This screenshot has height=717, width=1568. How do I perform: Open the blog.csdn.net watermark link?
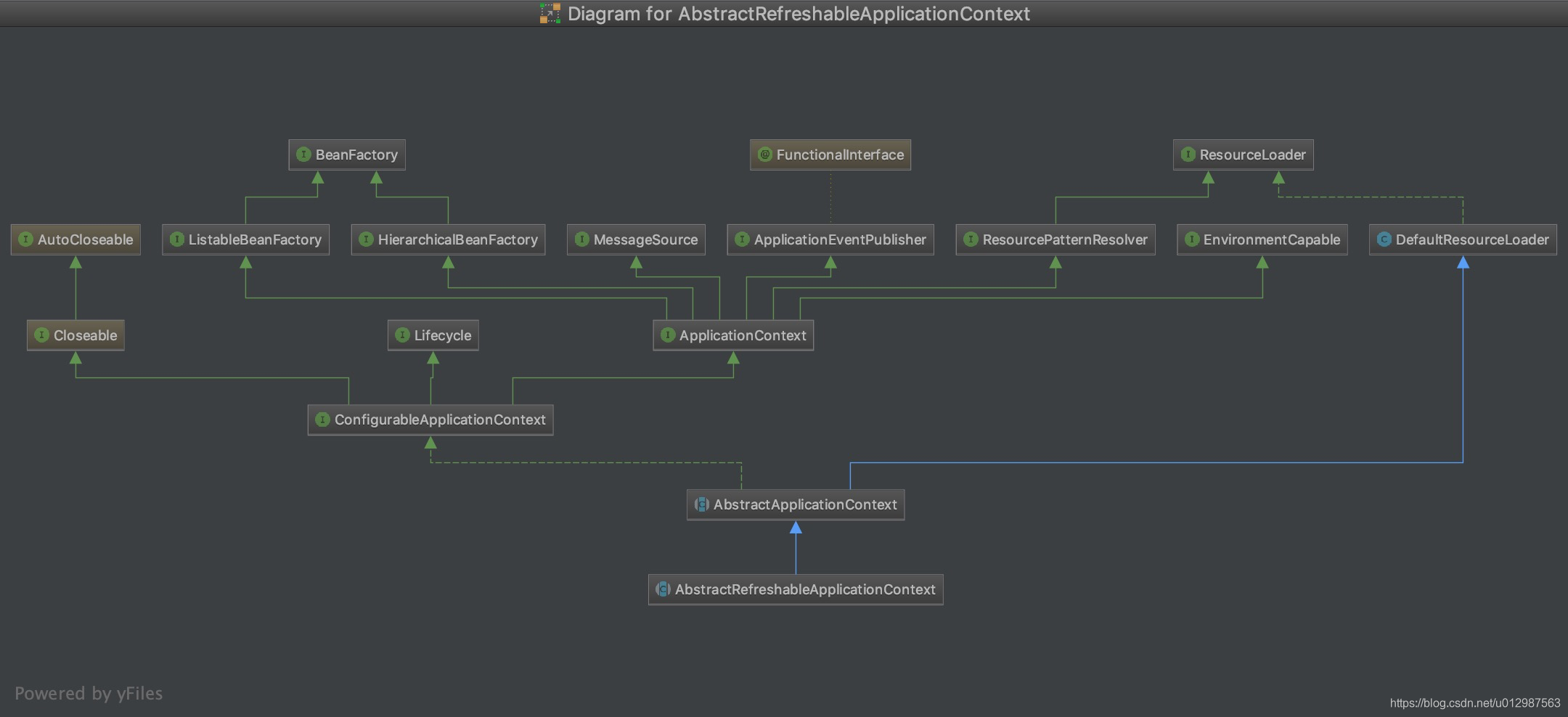pyautogui.click(x=1475, y=703)
